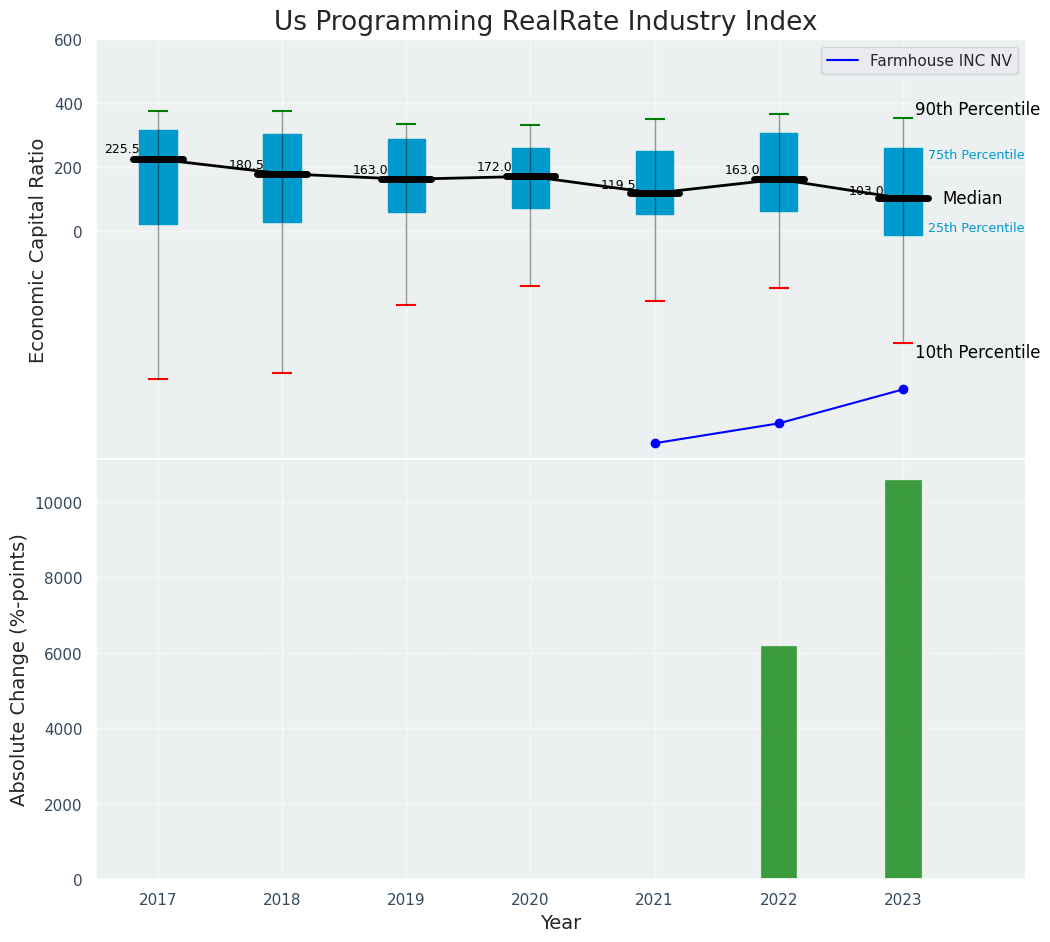Click the 2020 x-axis tick label
1050x942 pixels.
click(x=530, y=900)
